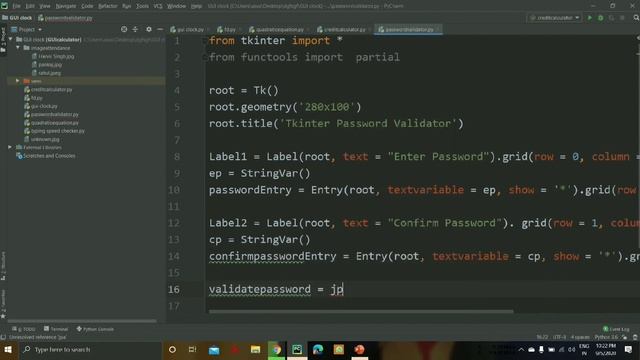
Task: Open the Refactor menu
Action: click(x=108, y=6)
